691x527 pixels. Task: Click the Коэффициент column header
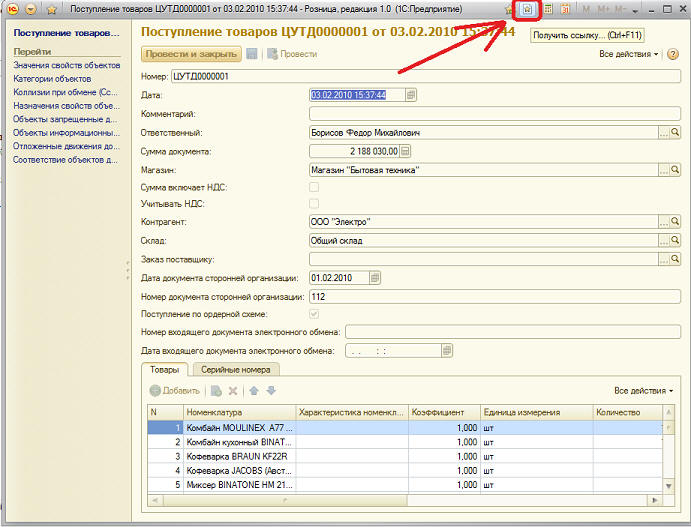coord(444,412)
